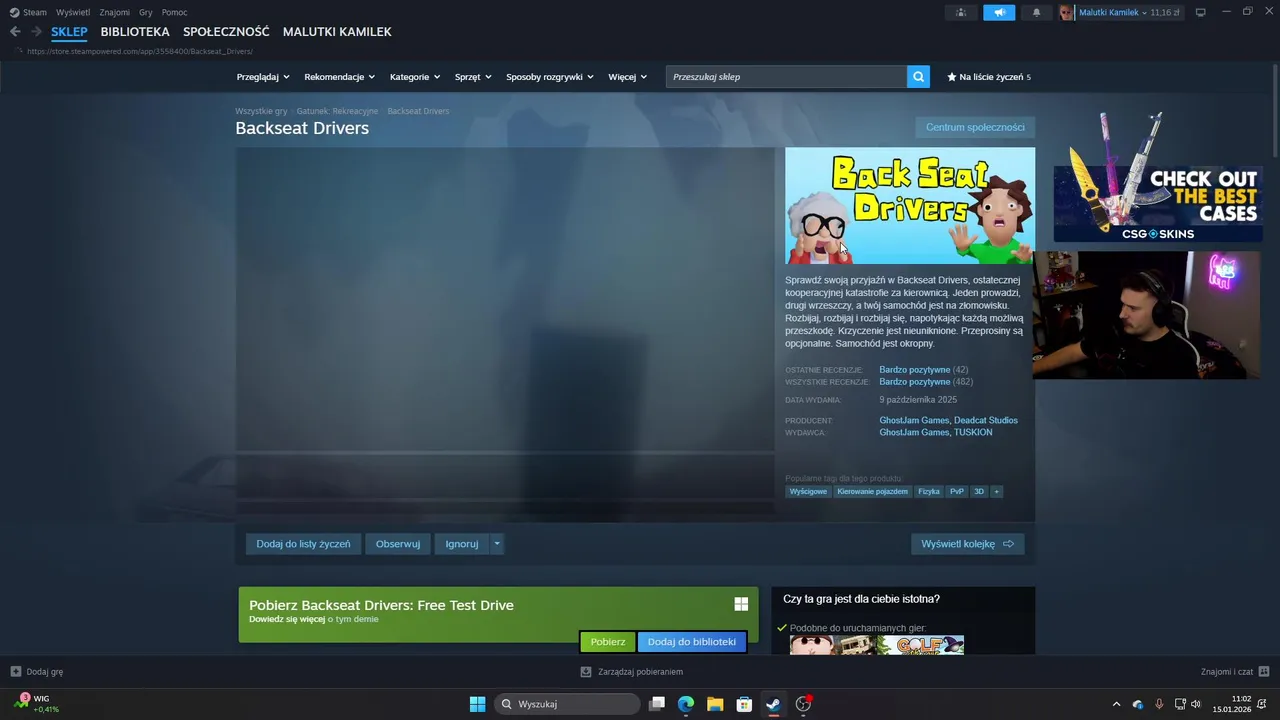Open the notifications bell
Screen dimensions: 1280x720
1036,12
